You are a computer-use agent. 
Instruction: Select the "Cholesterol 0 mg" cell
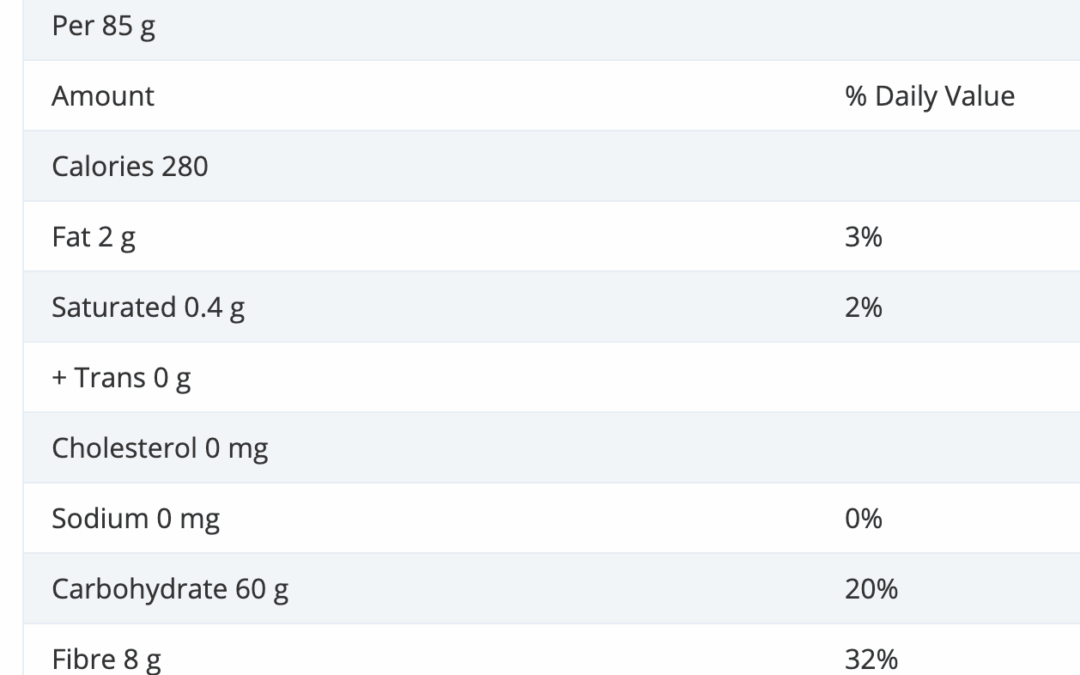click(x=160, y=448)
